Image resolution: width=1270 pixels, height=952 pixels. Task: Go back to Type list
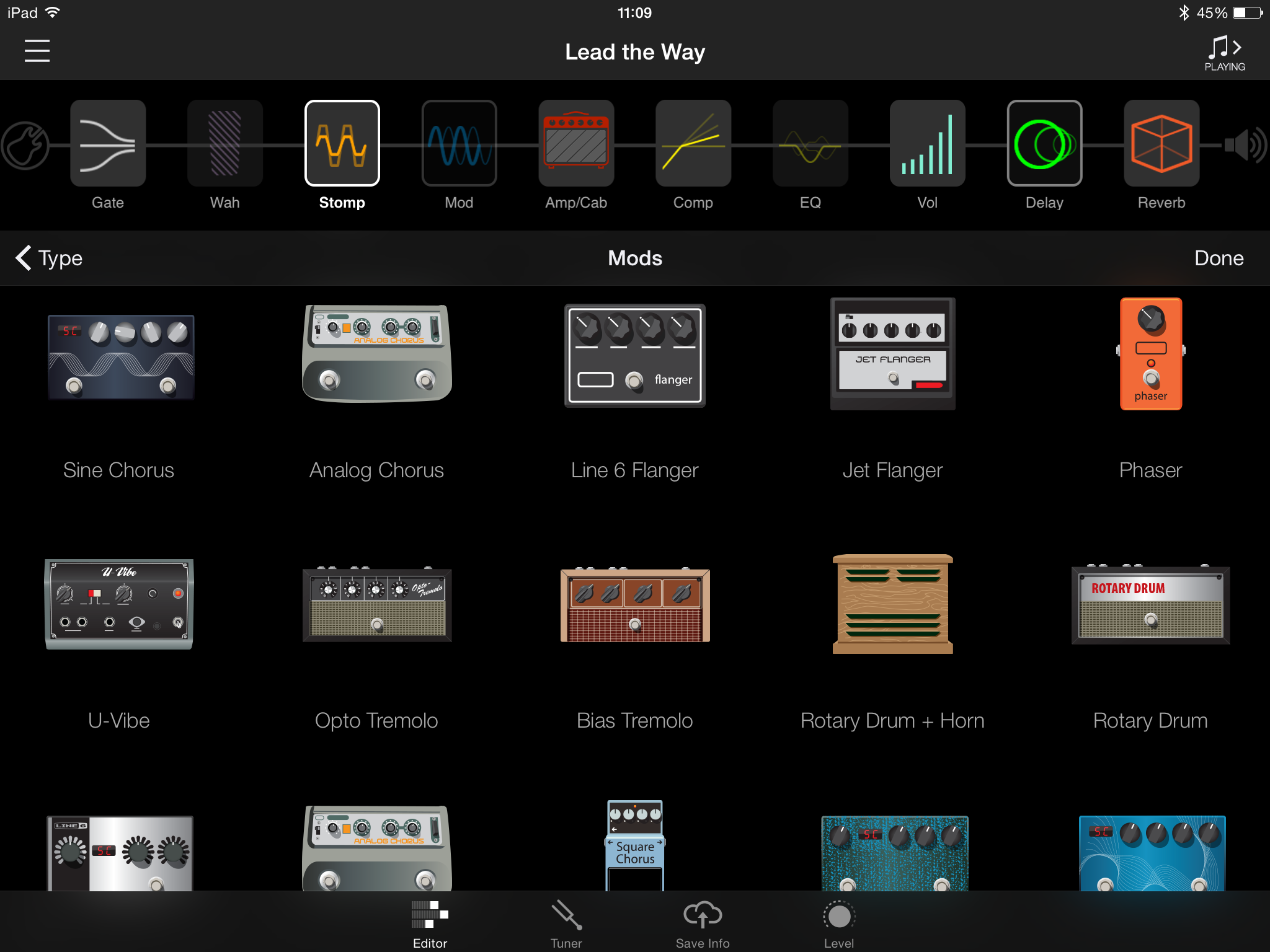click(49, 258)
